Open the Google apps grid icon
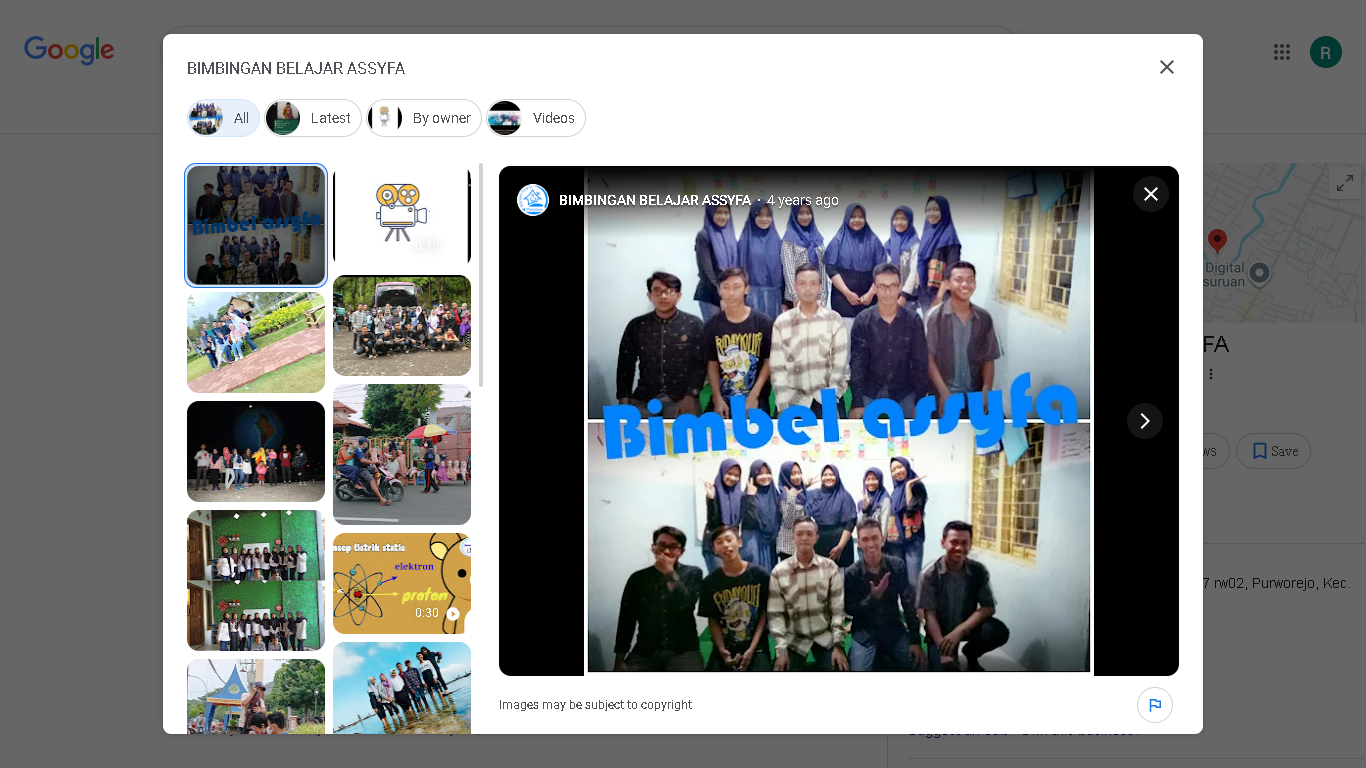This screenshot has height=768, width=1366. [x=1281, y=52]
